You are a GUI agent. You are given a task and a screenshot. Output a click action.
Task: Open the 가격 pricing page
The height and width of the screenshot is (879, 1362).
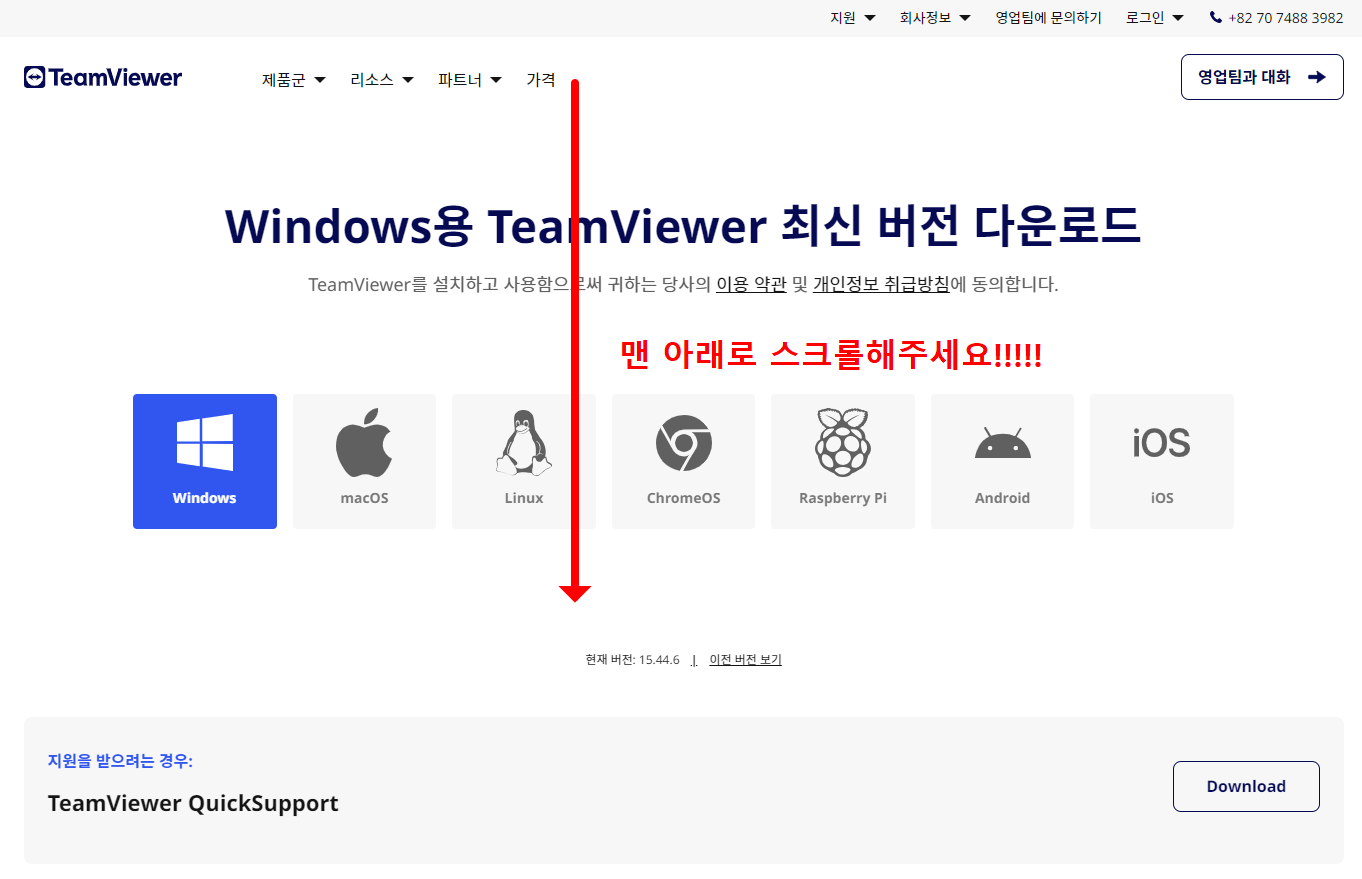(541, 80)
